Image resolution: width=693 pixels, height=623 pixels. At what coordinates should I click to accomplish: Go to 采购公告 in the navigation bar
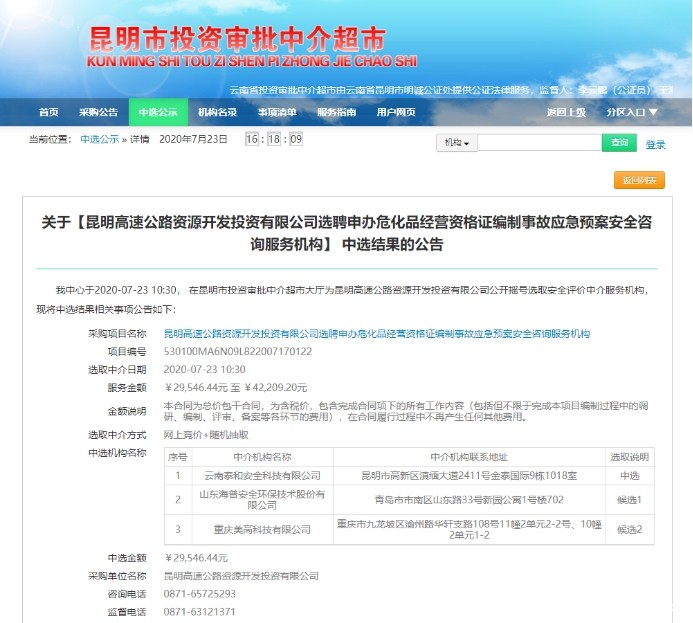[x=99, y=112]
